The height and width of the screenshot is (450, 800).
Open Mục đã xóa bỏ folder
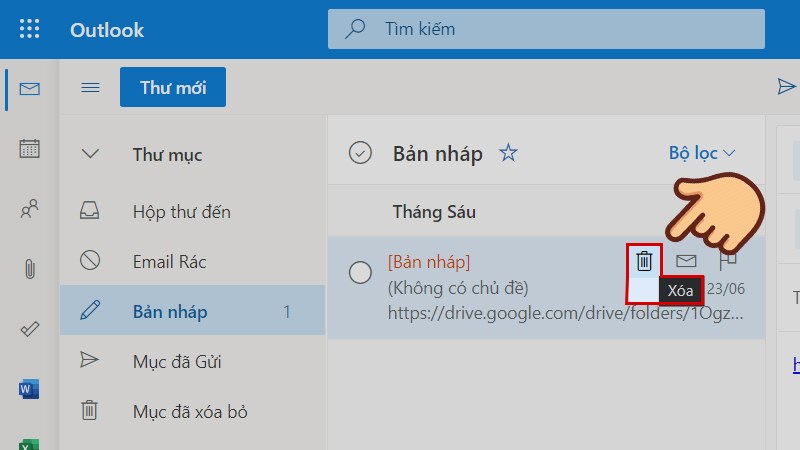tap(192, 411)
